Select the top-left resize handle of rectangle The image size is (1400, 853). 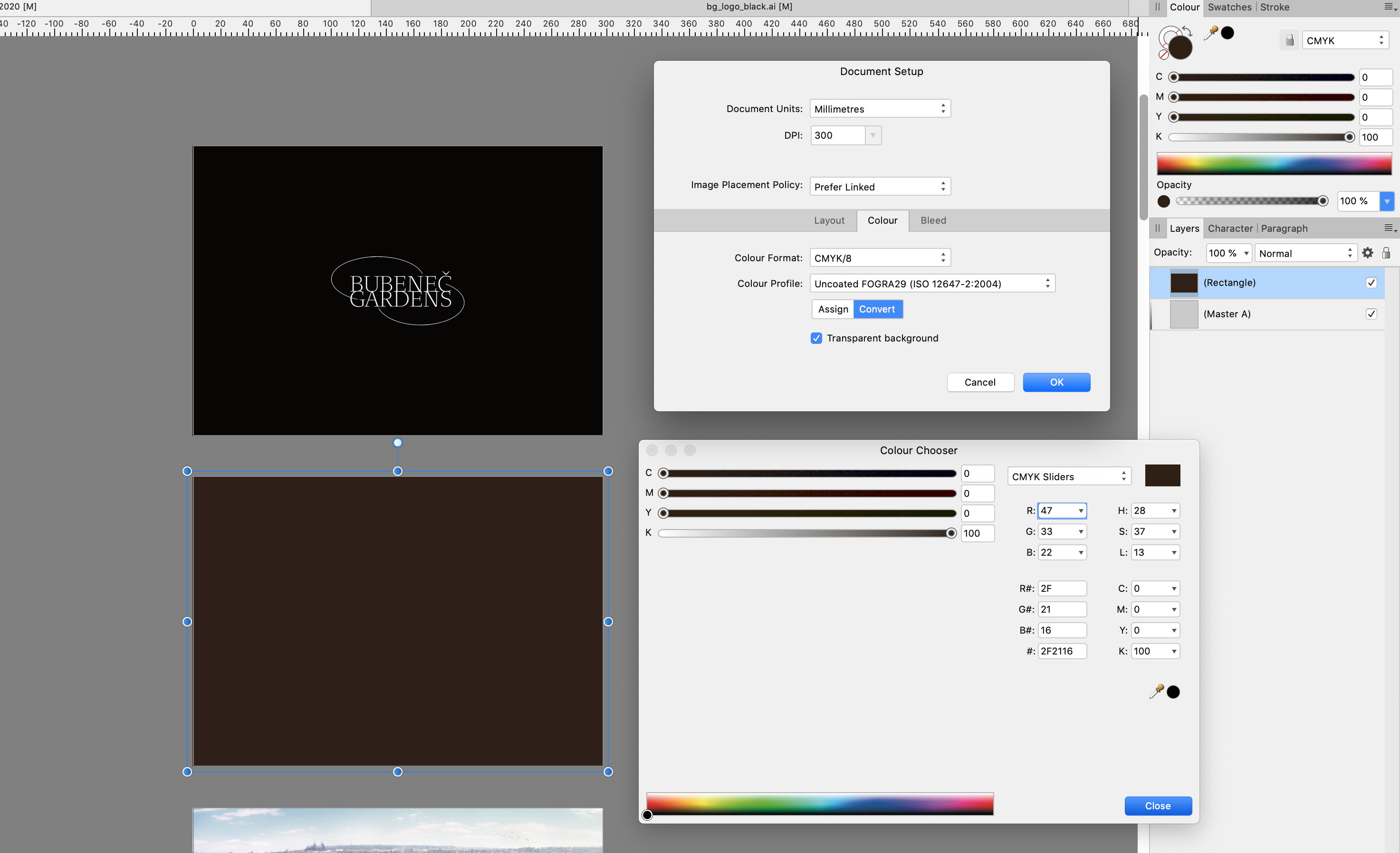click(x=187, y=471)
